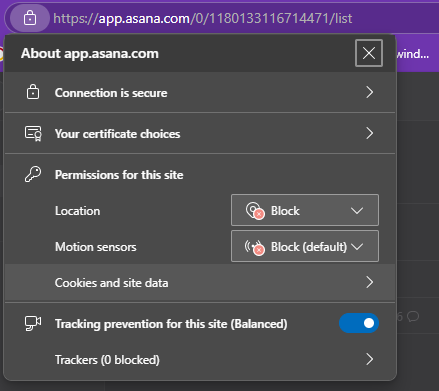Select Connection is secure entry
Image resolution: width=439 pixels, height=391 pixels.
[x=200, y=93]
